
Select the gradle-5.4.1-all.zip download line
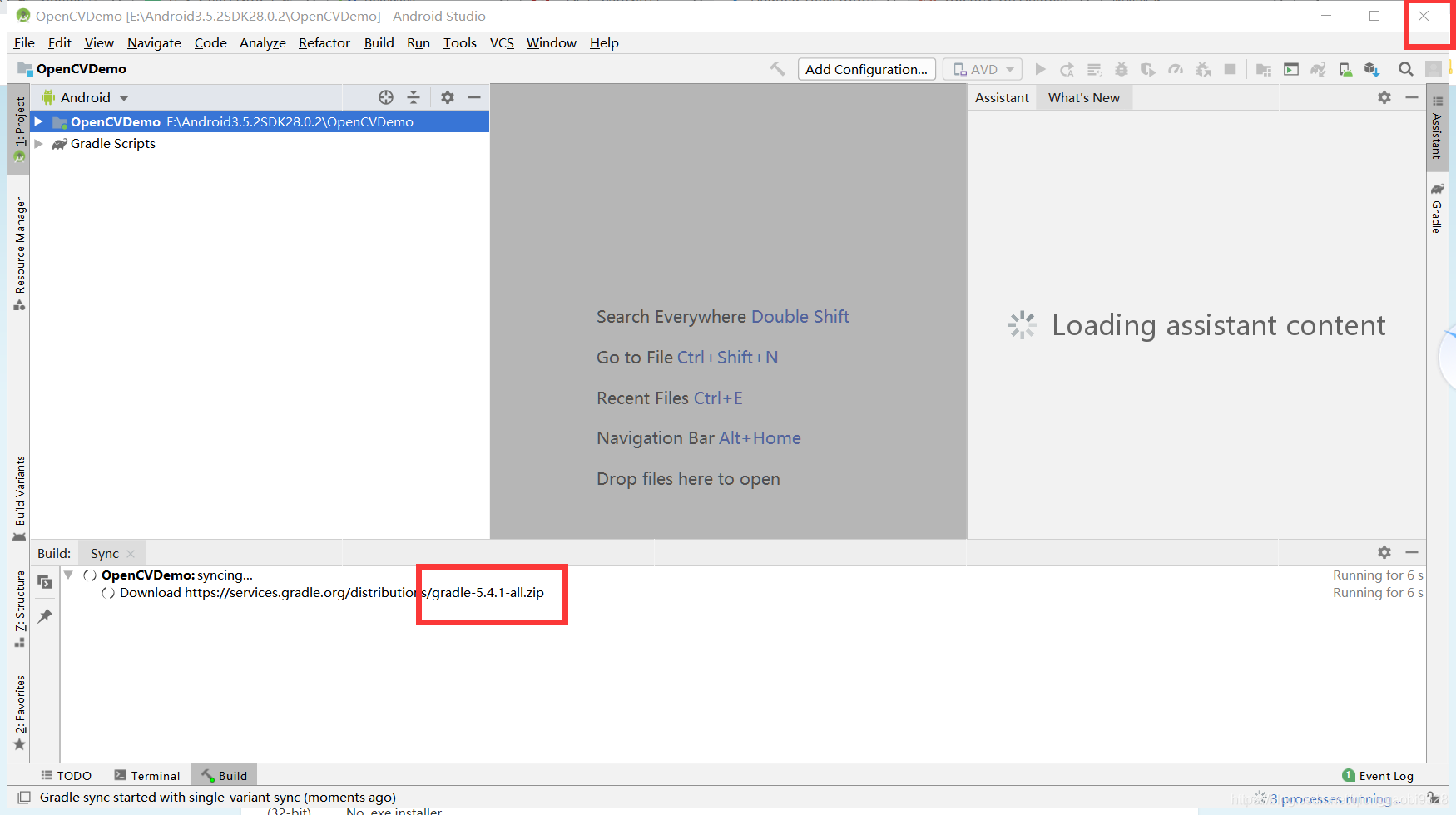[x=332, y=592]
